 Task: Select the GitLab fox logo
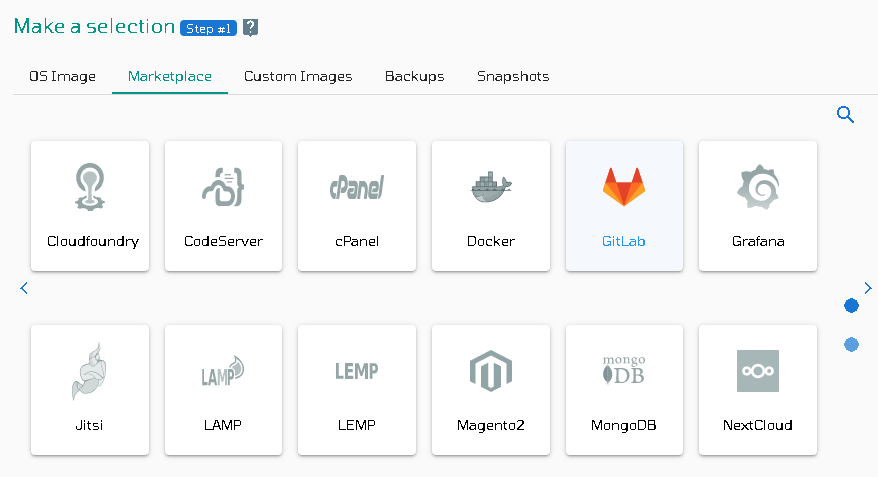click(x=624, y=187)
